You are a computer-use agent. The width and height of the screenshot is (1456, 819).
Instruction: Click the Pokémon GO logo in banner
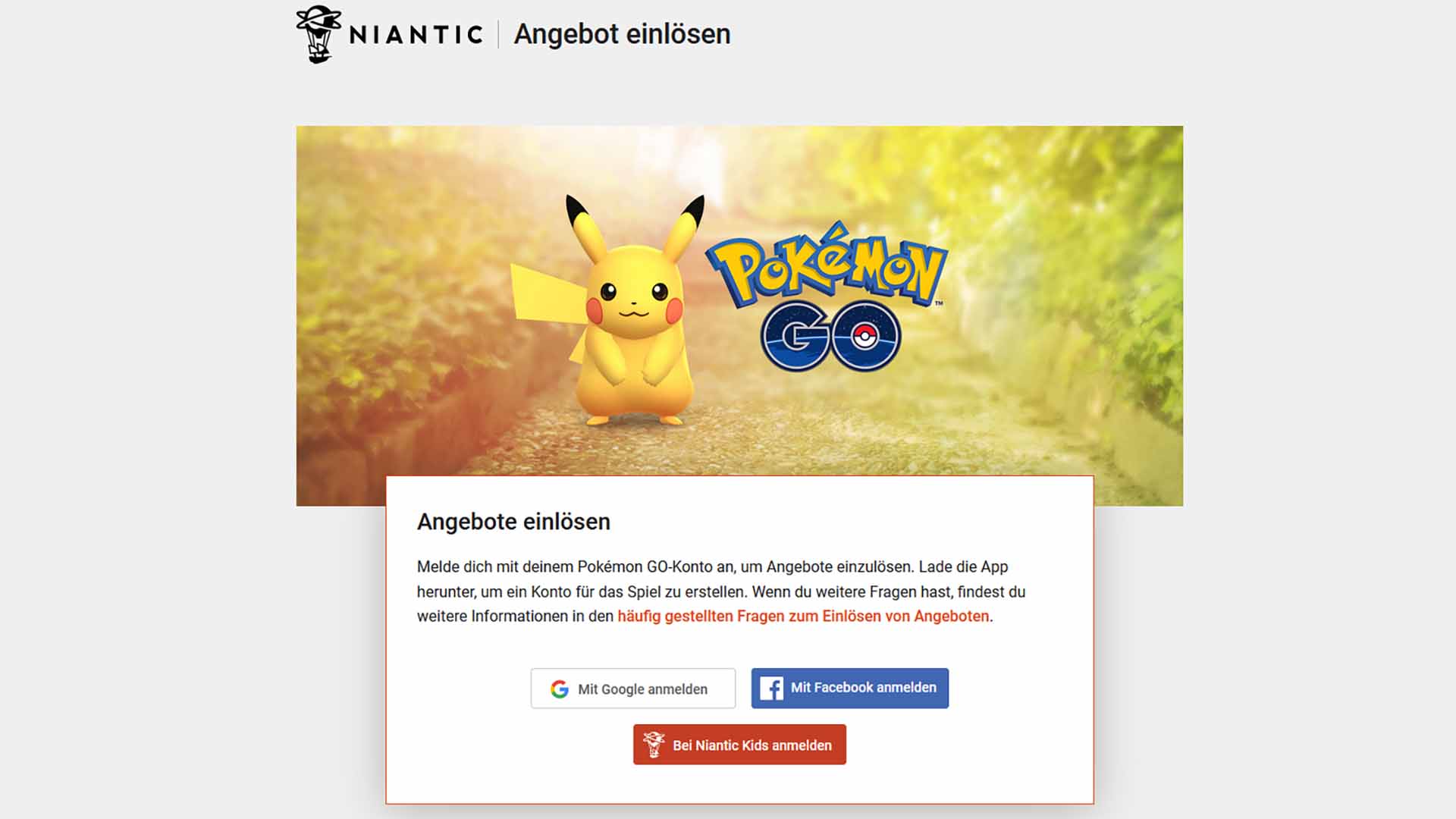pyautogui.click(x=828, y=296)
